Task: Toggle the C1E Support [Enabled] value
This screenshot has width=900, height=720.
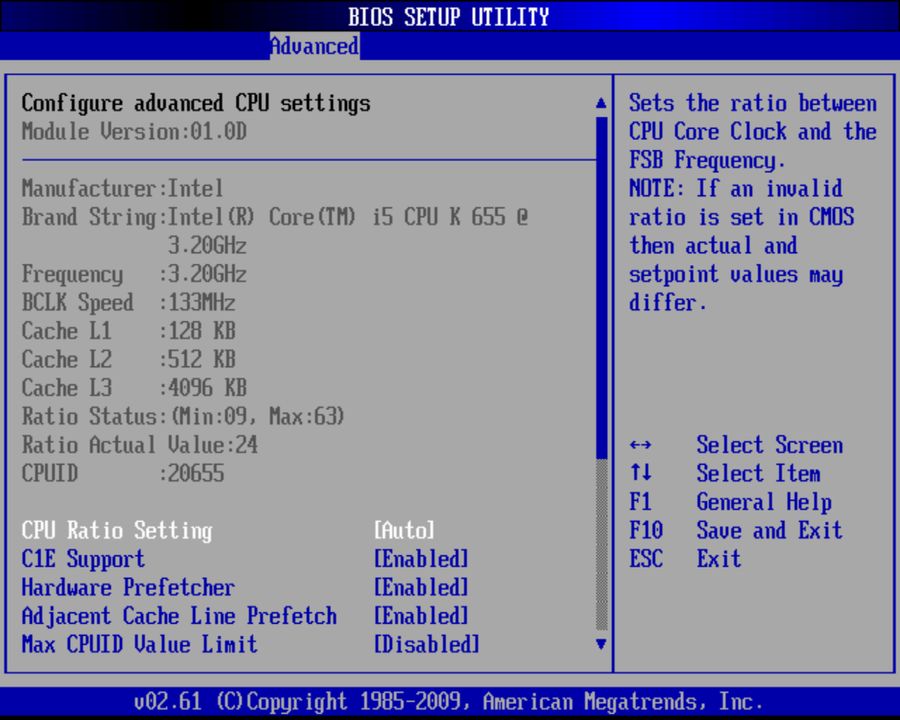Action: (421, 559)
